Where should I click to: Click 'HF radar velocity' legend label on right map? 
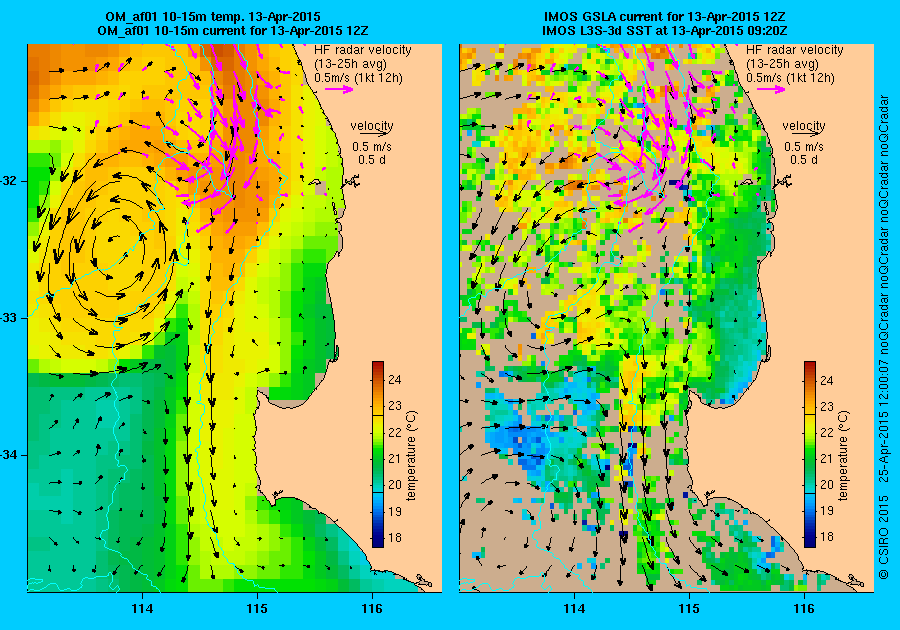794,50
